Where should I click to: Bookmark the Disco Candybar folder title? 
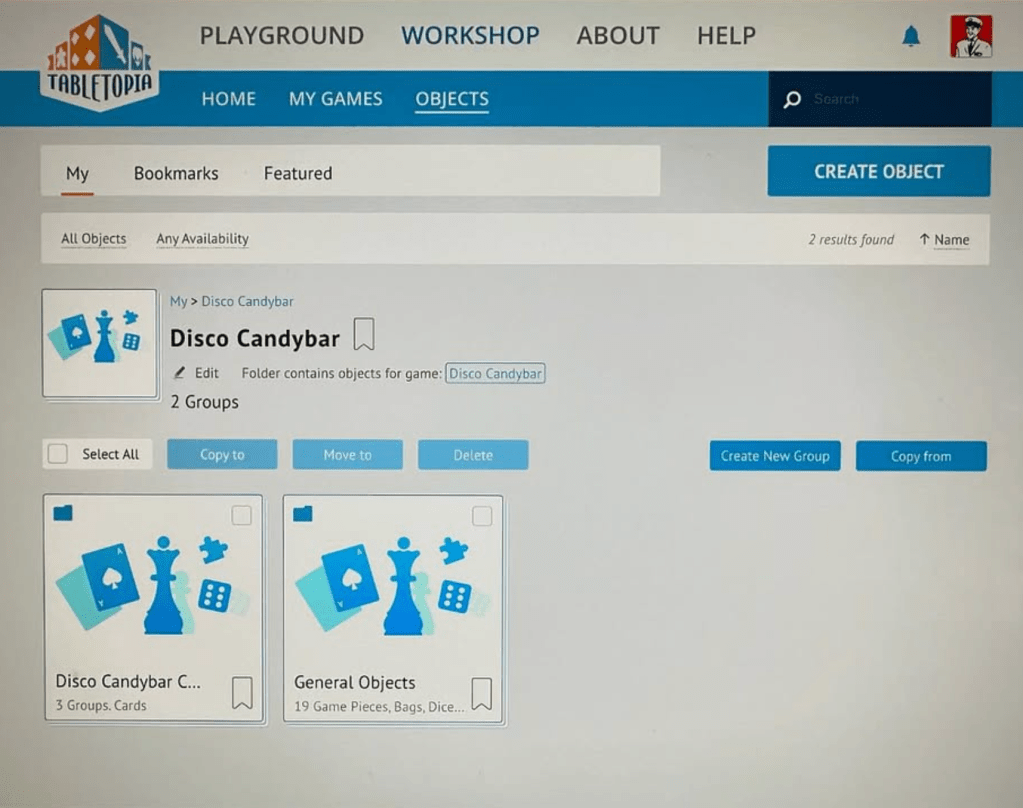pos(364,336)
